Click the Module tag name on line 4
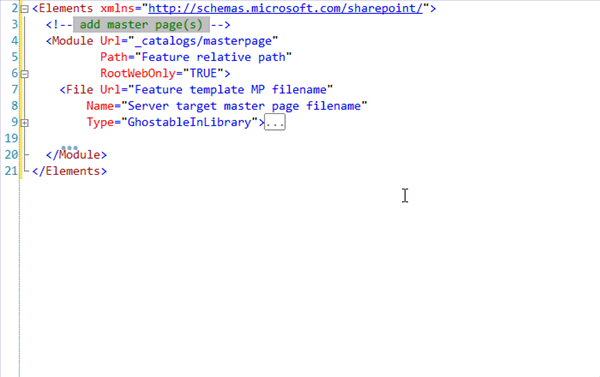Image resolution: width=600 pixels, height=377 pixels. click(x=72, y=41)
